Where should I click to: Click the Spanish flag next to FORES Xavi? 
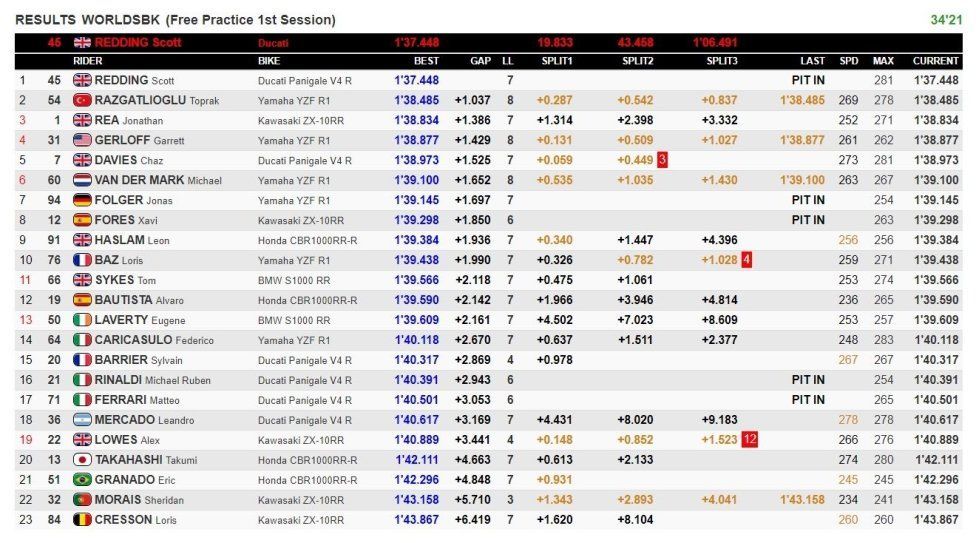82,220
